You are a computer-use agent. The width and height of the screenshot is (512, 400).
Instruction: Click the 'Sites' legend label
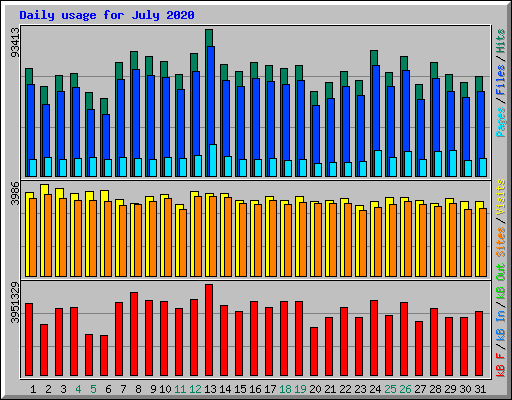[x=501, y=242]
